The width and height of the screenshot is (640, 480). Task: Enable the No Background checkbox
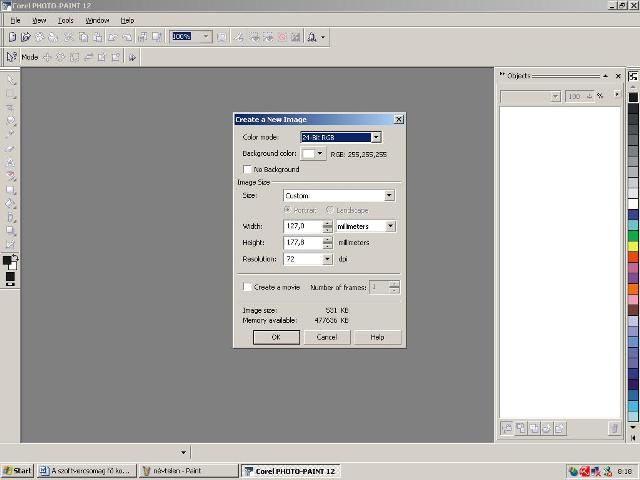click(x=247, y=170)
